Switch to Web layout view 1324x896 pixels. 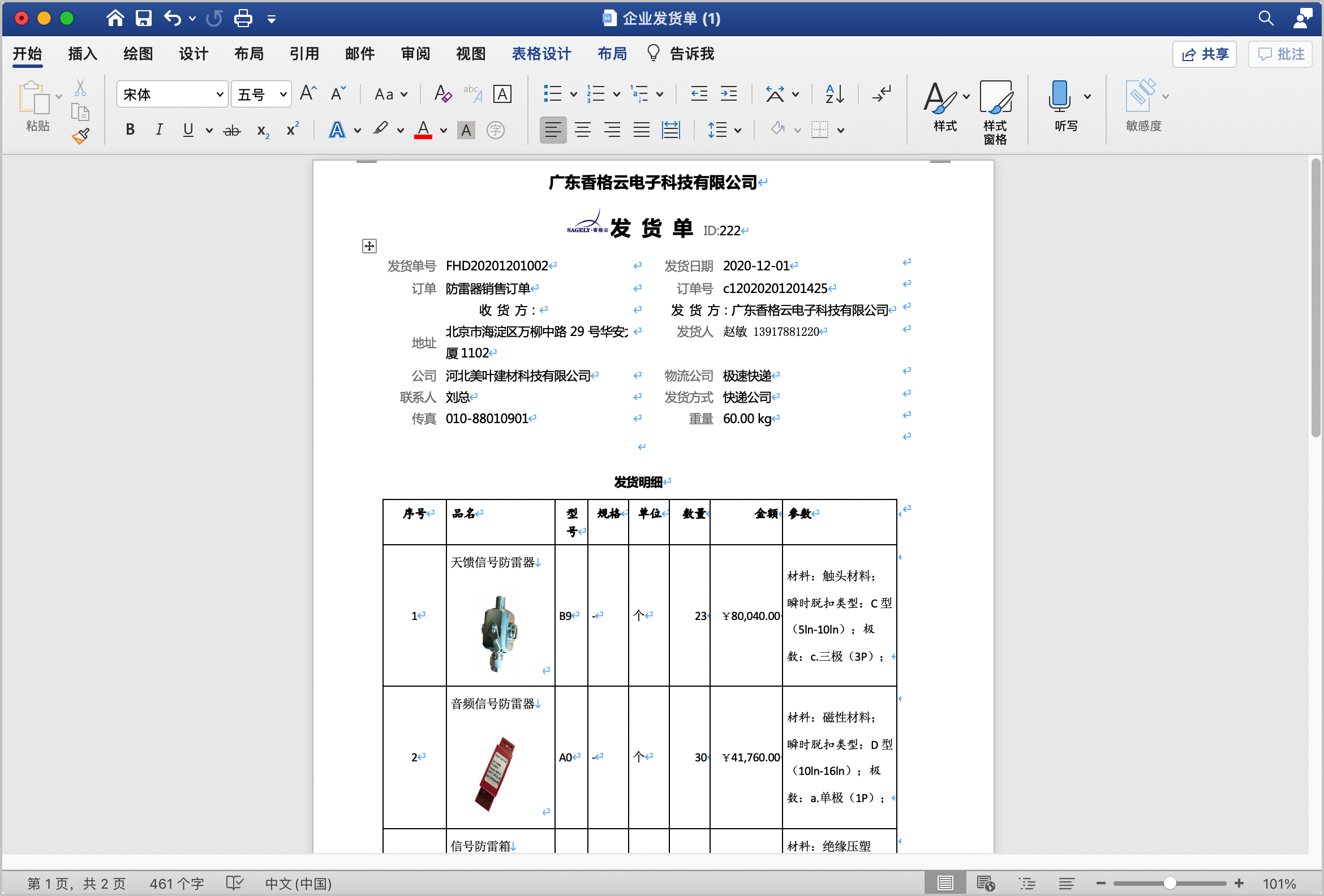(x=986, y=883)
